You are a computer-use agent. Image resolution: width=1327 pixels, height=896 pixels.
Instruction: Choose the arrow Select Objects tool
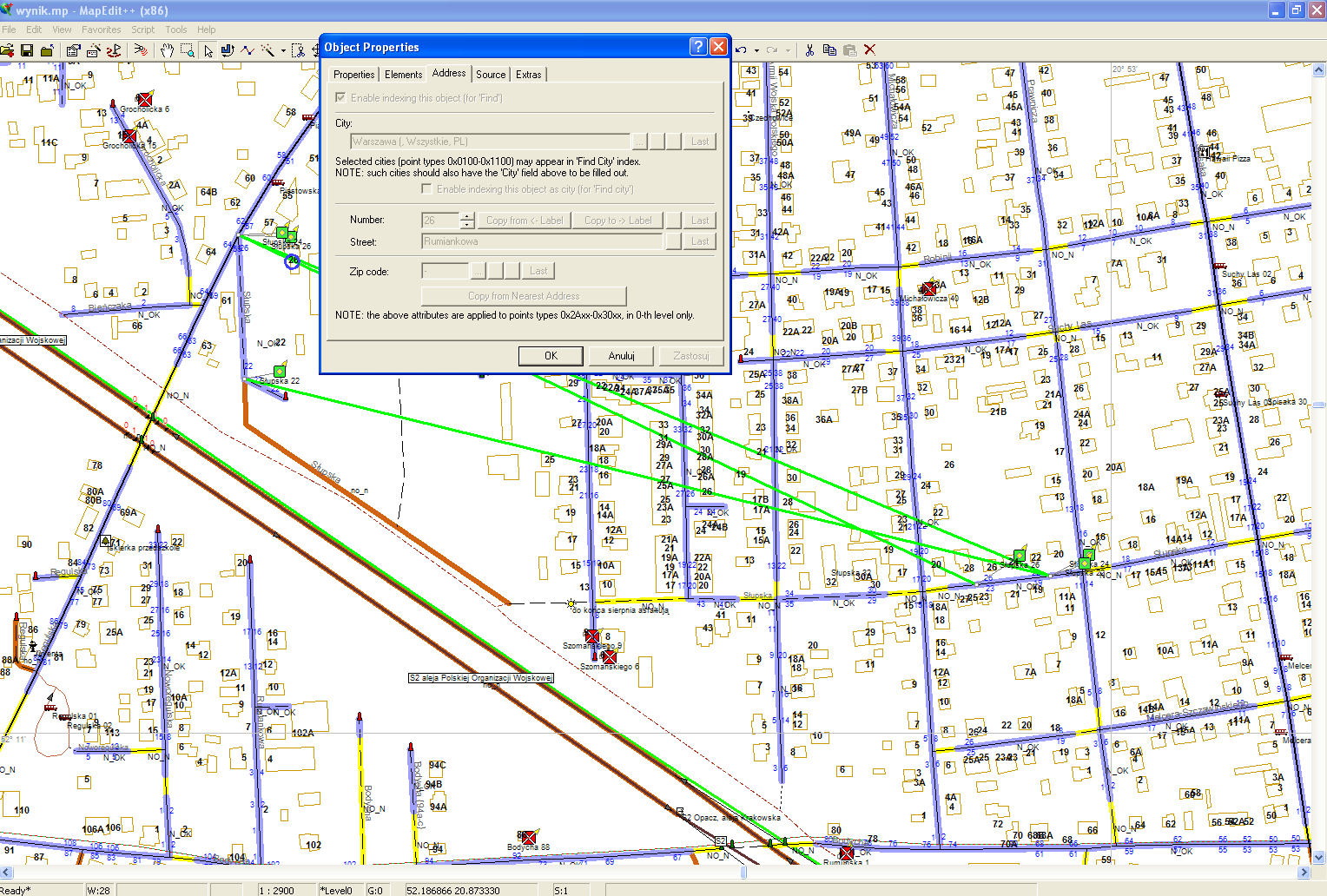(x=208, y=50)
